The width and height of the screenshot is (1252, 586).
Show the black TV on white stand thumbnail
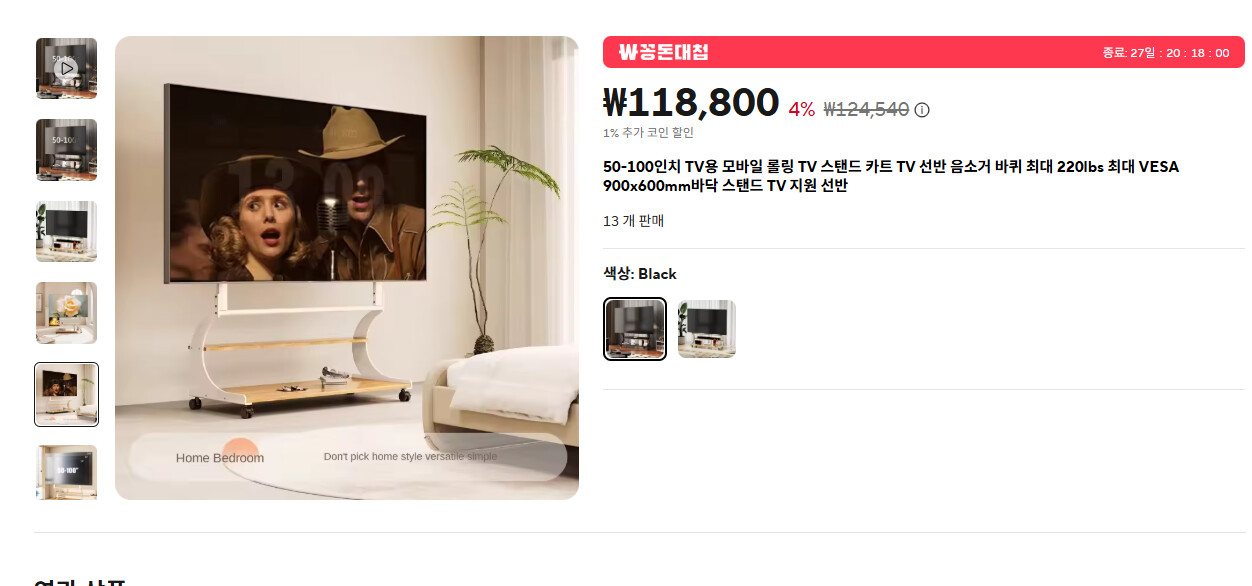point(66,231)
